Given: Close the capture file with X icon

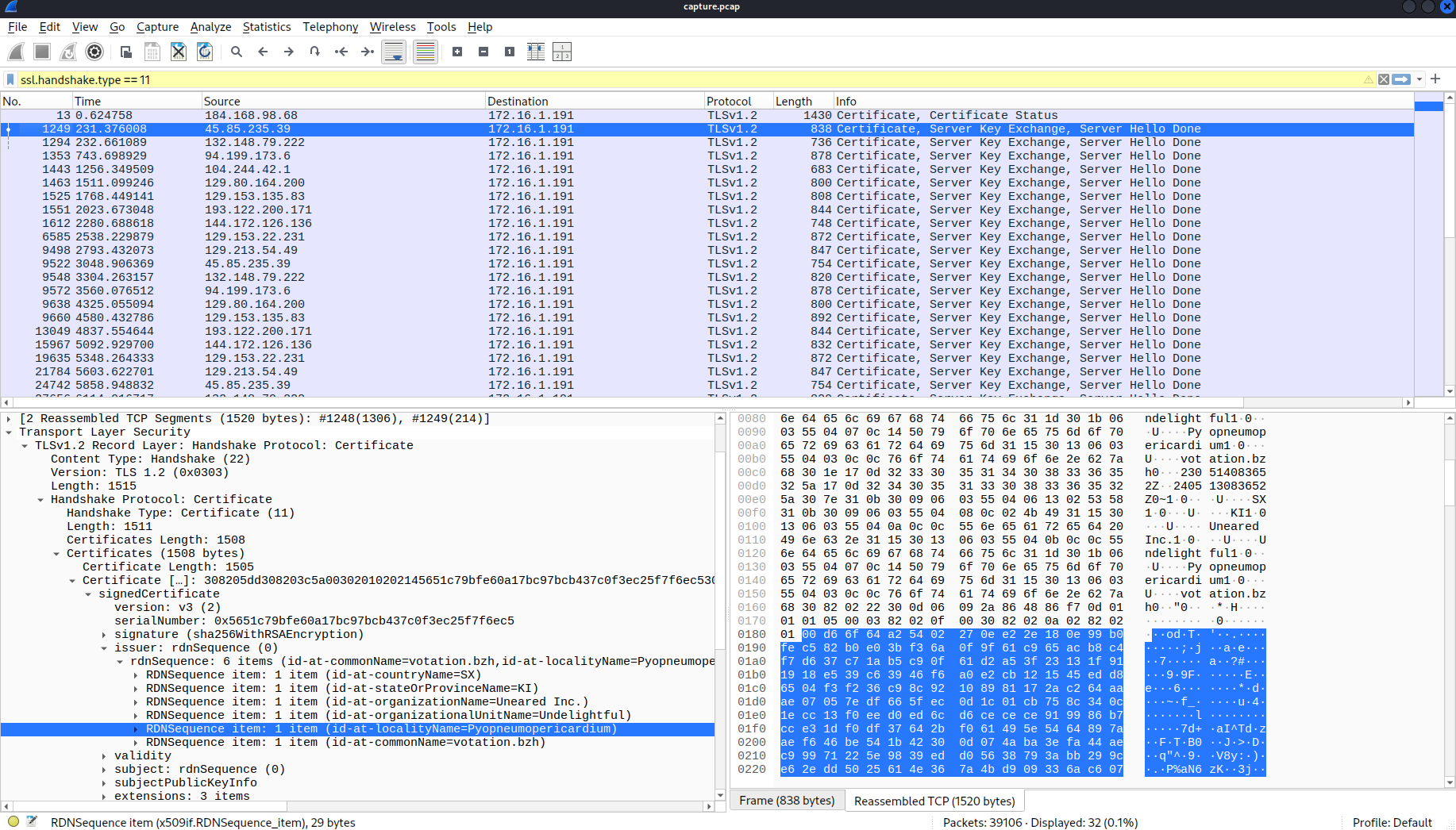Looking at the screenshot, I should pos(179,52).
